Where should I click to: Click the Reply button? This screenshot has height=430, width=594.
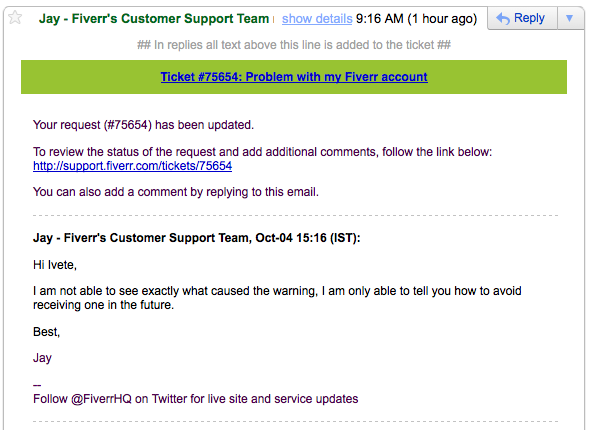(x=522, y=18)
